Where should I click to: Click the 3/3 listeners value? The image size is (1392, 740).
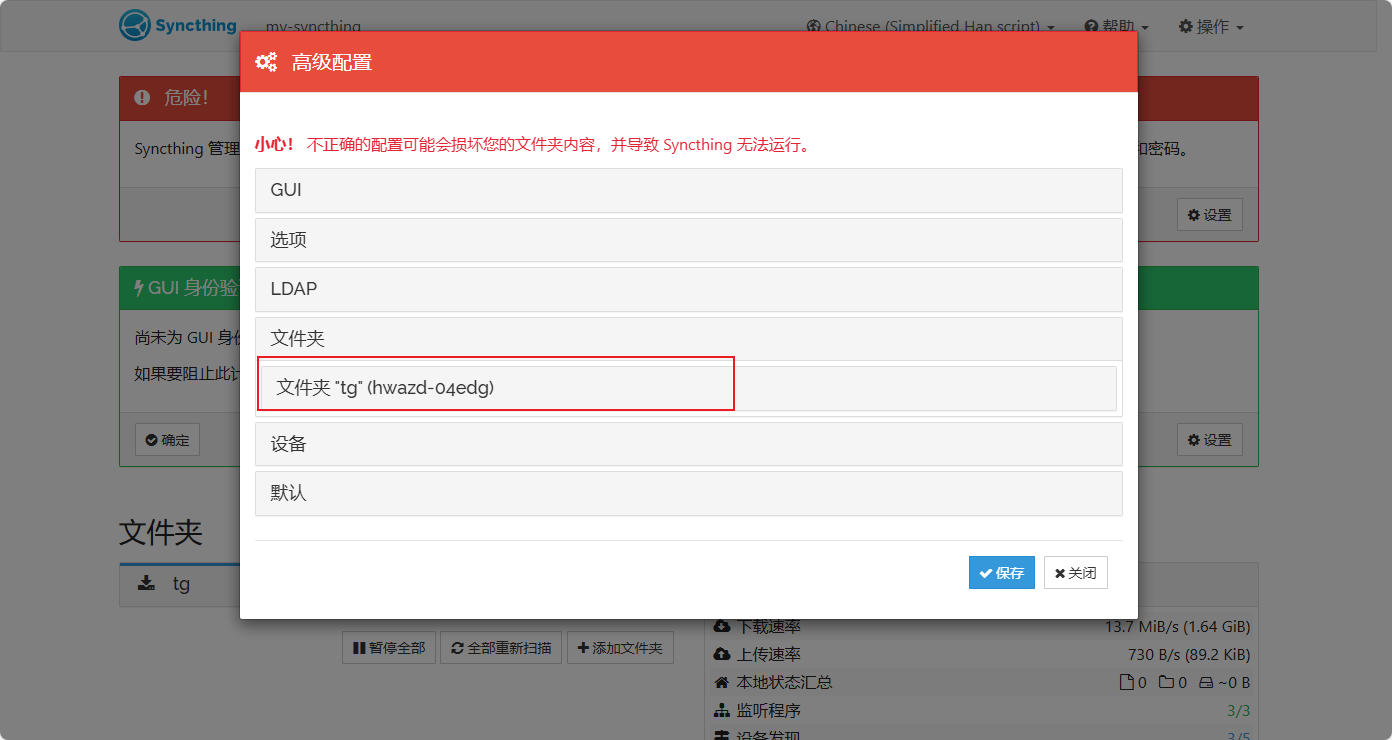tap(1238, 711)
